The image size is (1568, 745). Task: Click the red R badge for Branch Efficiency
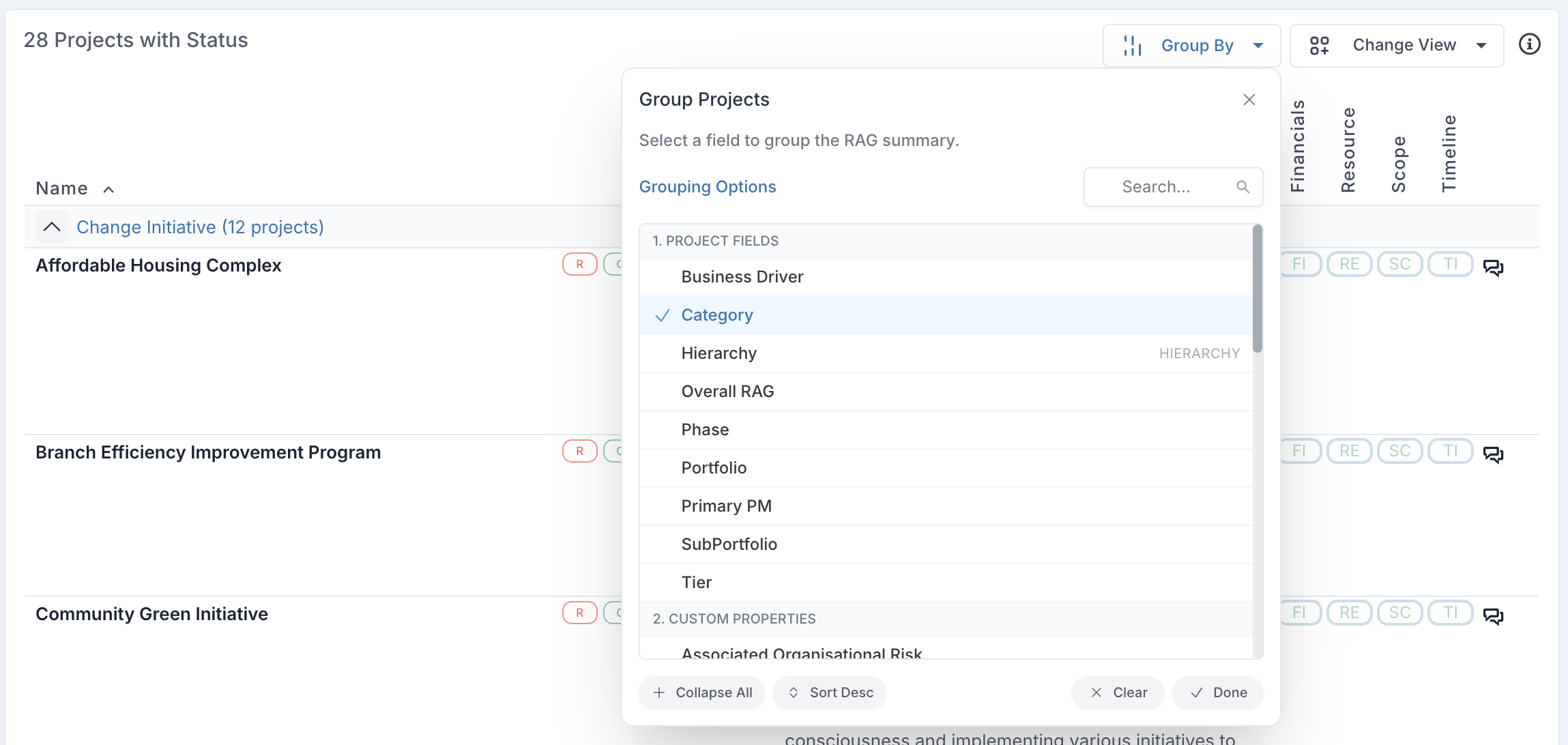tap(579, 451)
